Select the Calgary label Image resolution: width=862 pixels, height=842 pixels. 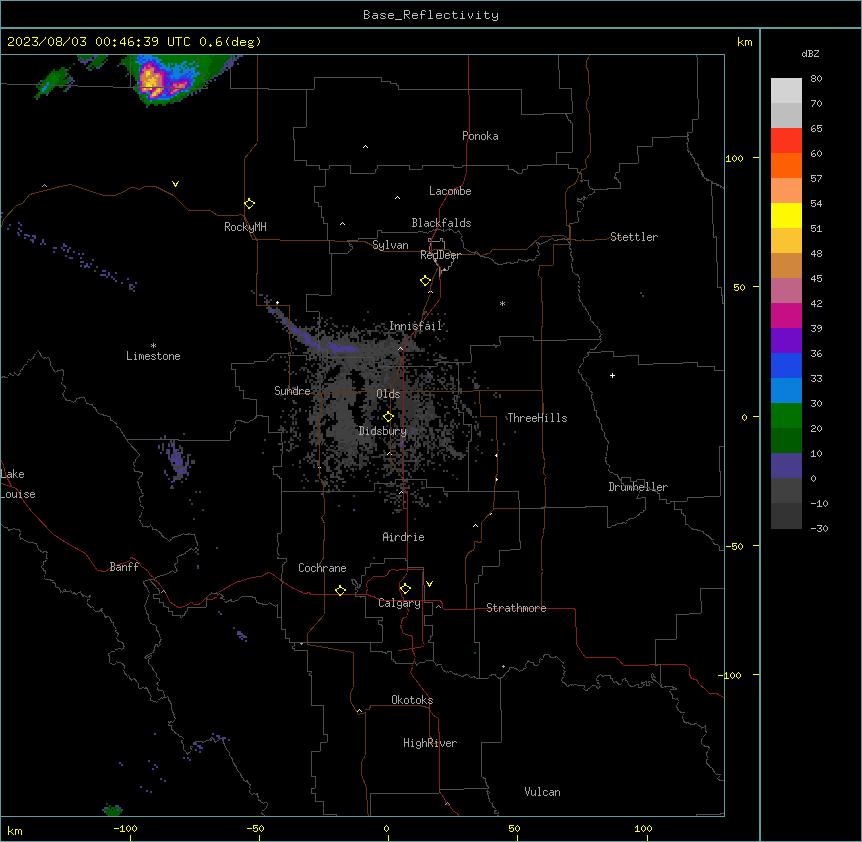pyautogui.click(x=399, y=603)
